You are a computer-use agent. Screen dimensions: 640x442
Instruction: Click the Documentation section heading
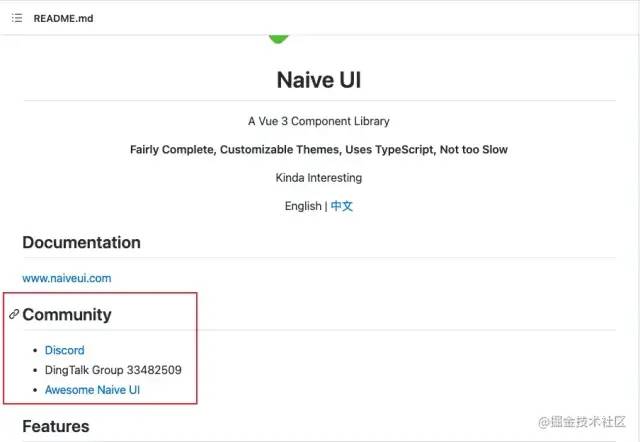tap(81, 242)
